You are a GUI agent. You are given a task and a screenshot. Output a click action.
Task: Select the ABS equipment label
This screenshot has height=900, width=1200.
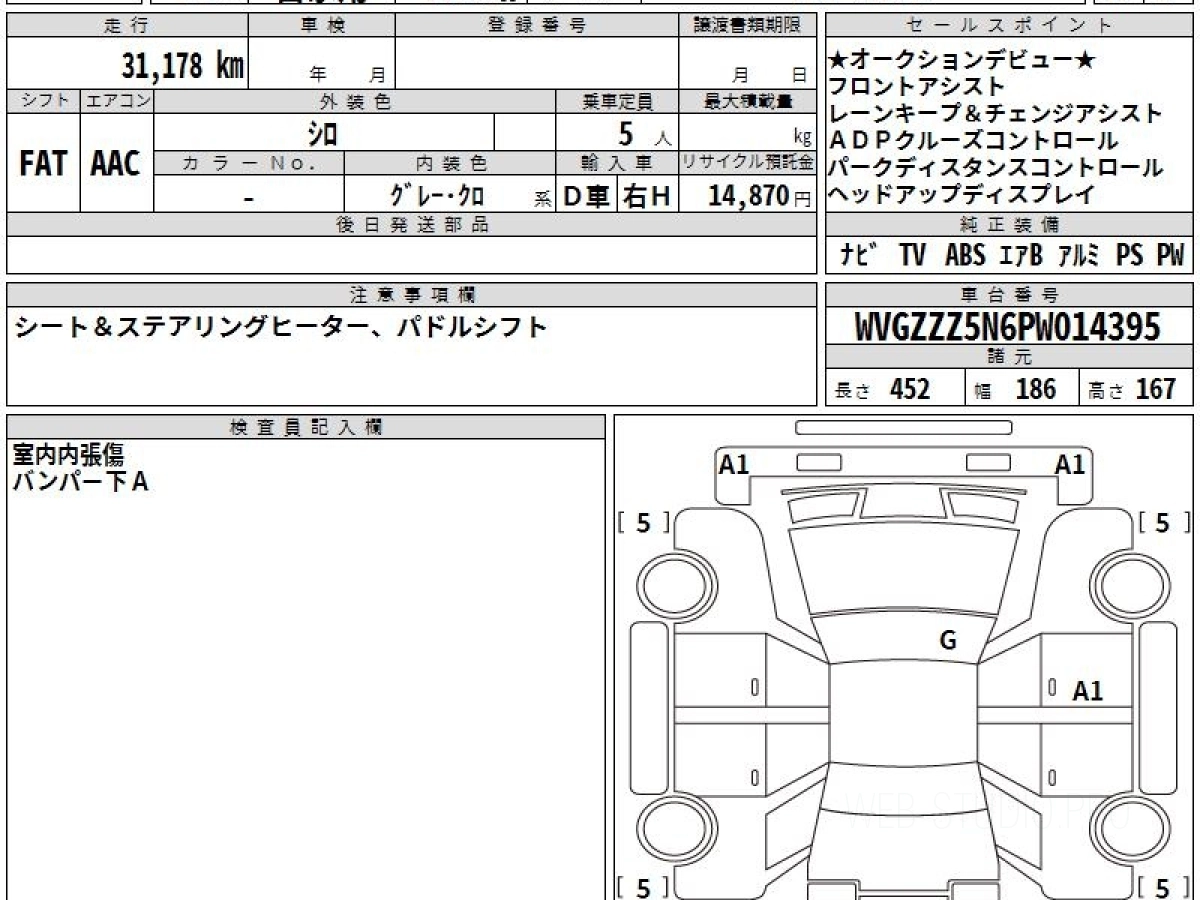coord(965,256)
